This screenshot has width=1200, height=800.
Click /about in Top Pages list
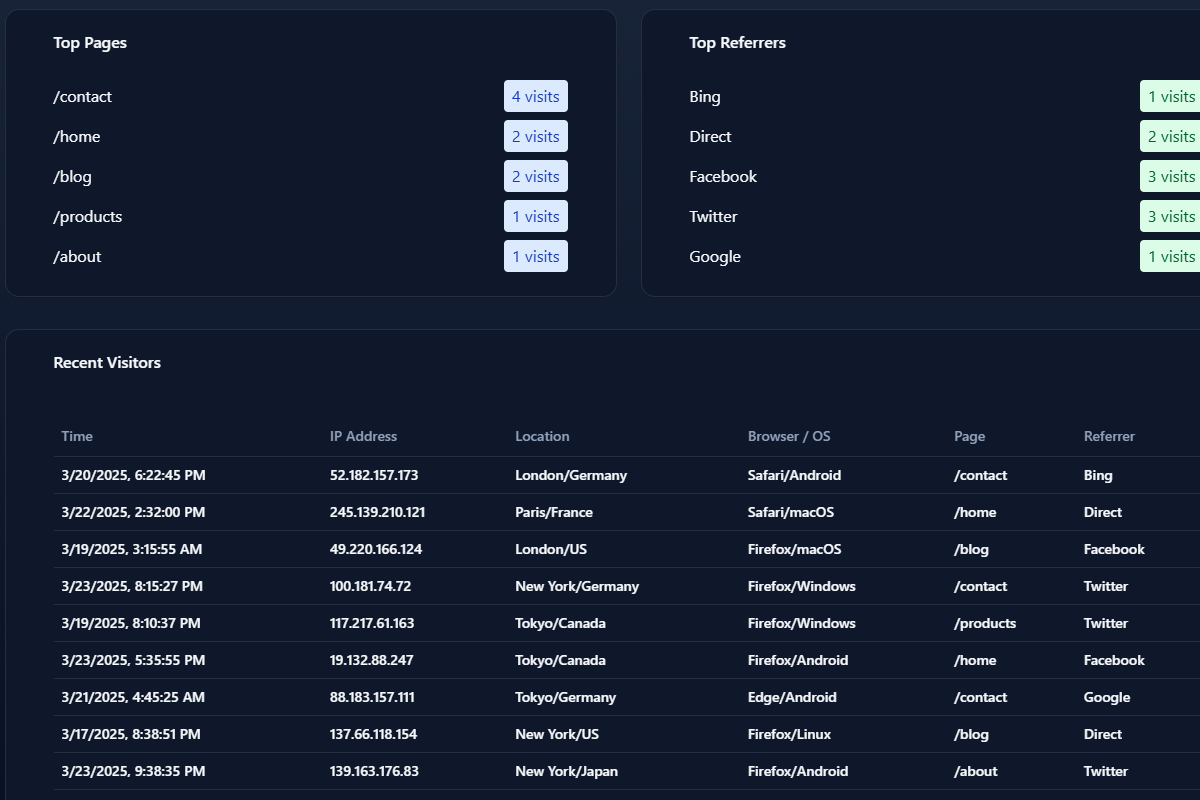(x=77, y=257)
